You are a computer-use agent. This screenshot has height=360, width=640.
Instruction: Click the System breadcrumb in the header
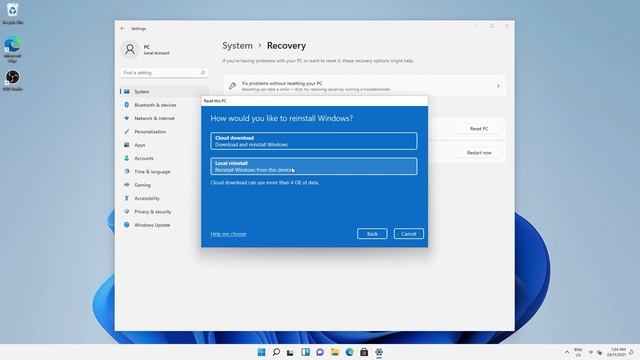coord(237,46)
